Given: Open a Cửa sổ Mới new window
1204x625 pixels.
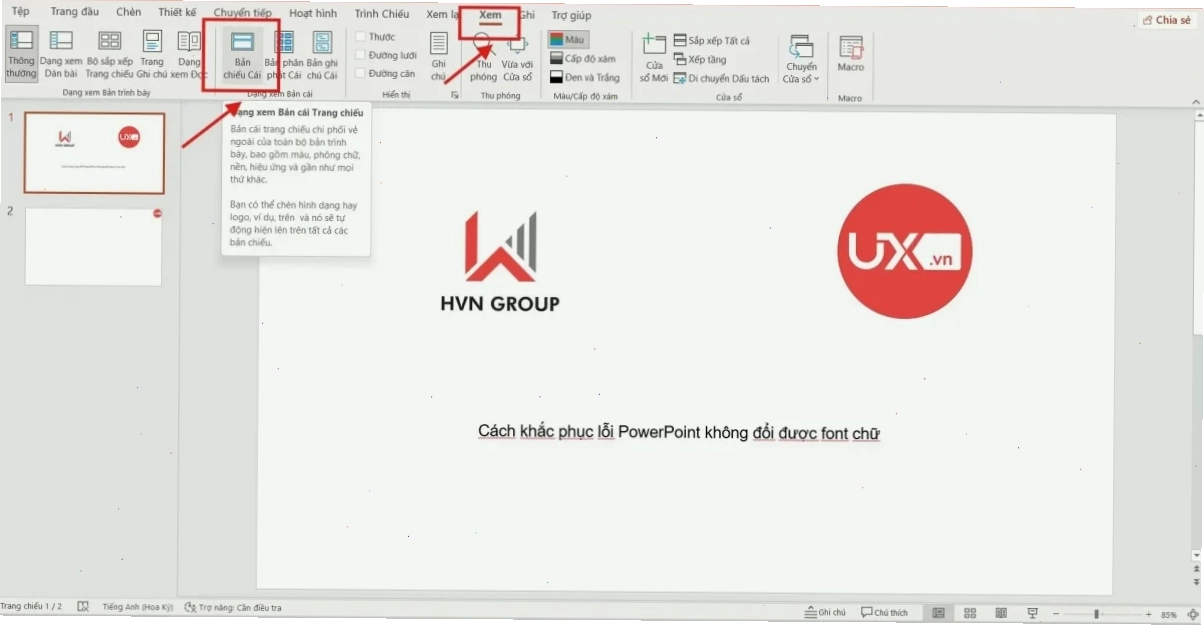Looking at the screenshot, I should 653,56.
